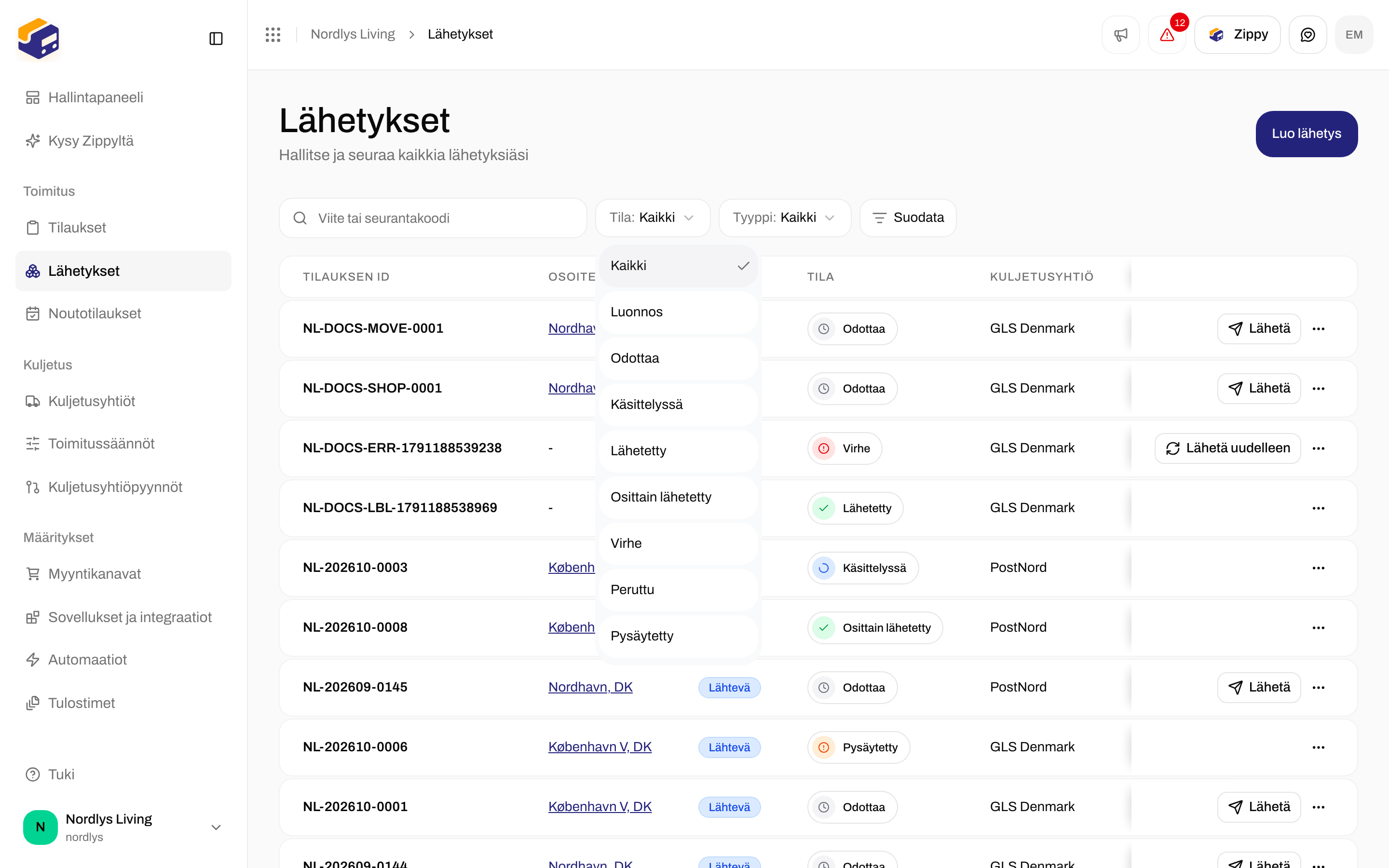Select Luonnos status option

tap(679, 312)
